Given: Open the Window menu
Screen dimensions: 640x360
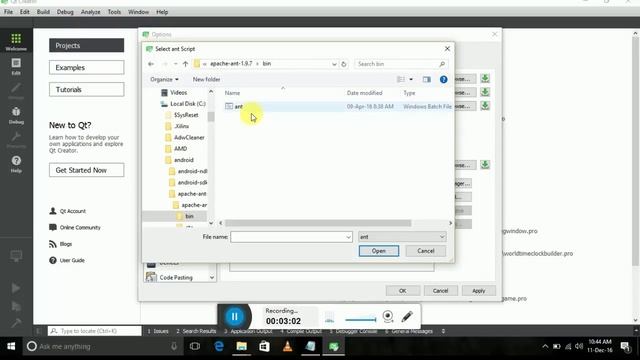Looking at the screenshot, I should [138, 12].
